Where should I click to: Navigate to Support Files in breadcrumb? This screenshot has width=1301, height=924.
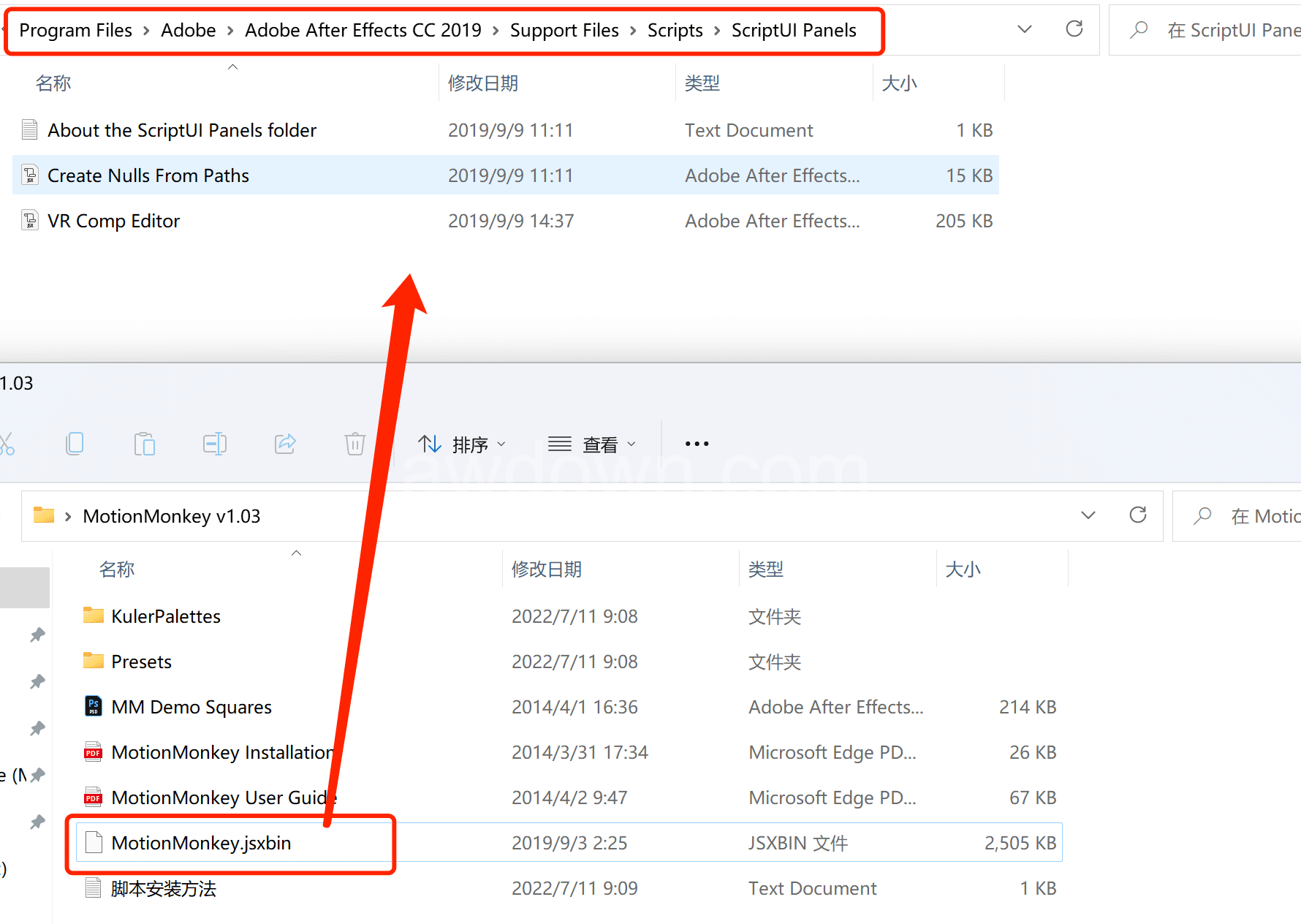(x=564, y=31)
